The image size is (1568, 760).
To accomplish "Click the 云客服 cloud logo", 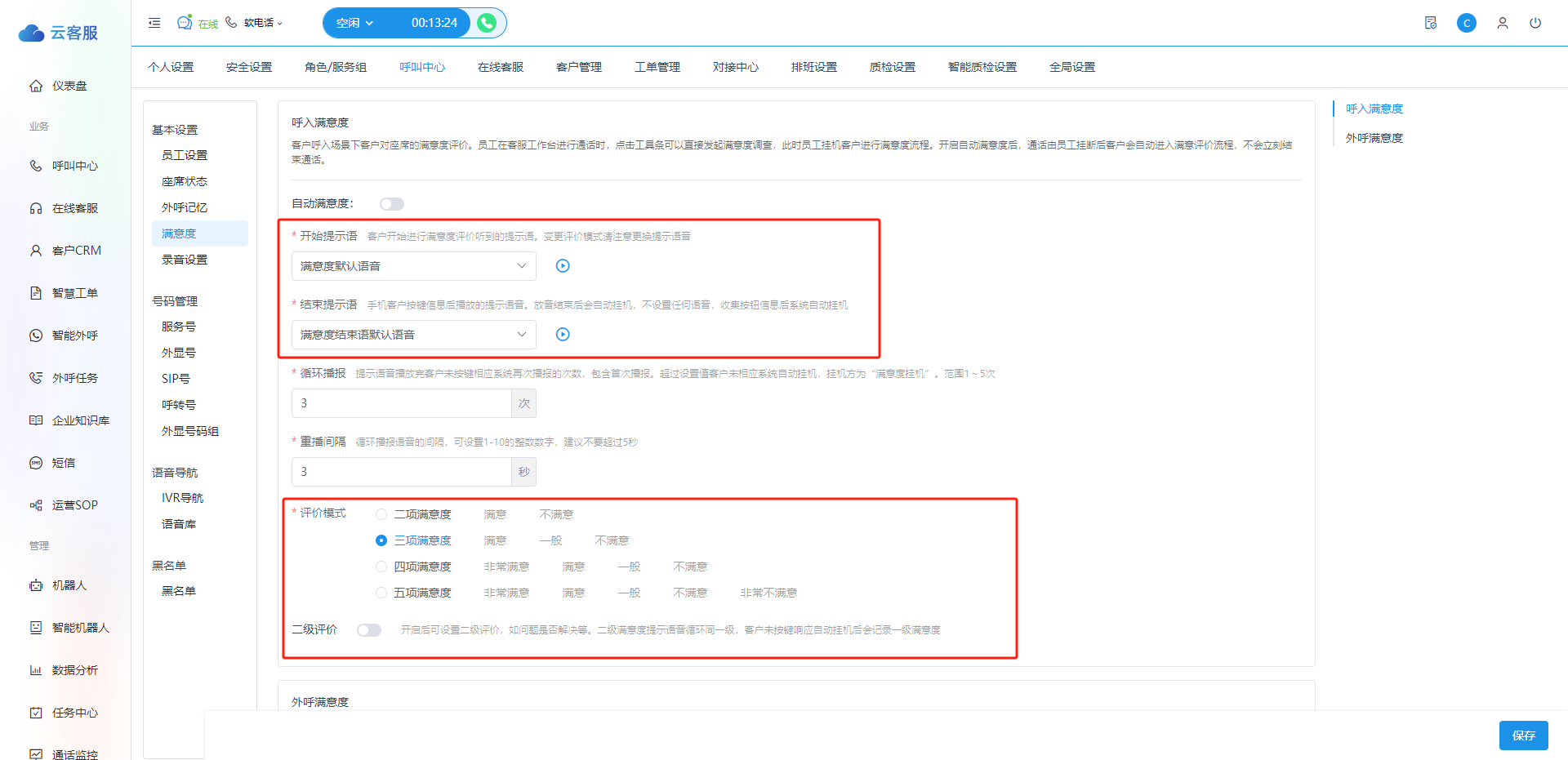I will pos(58,33).
